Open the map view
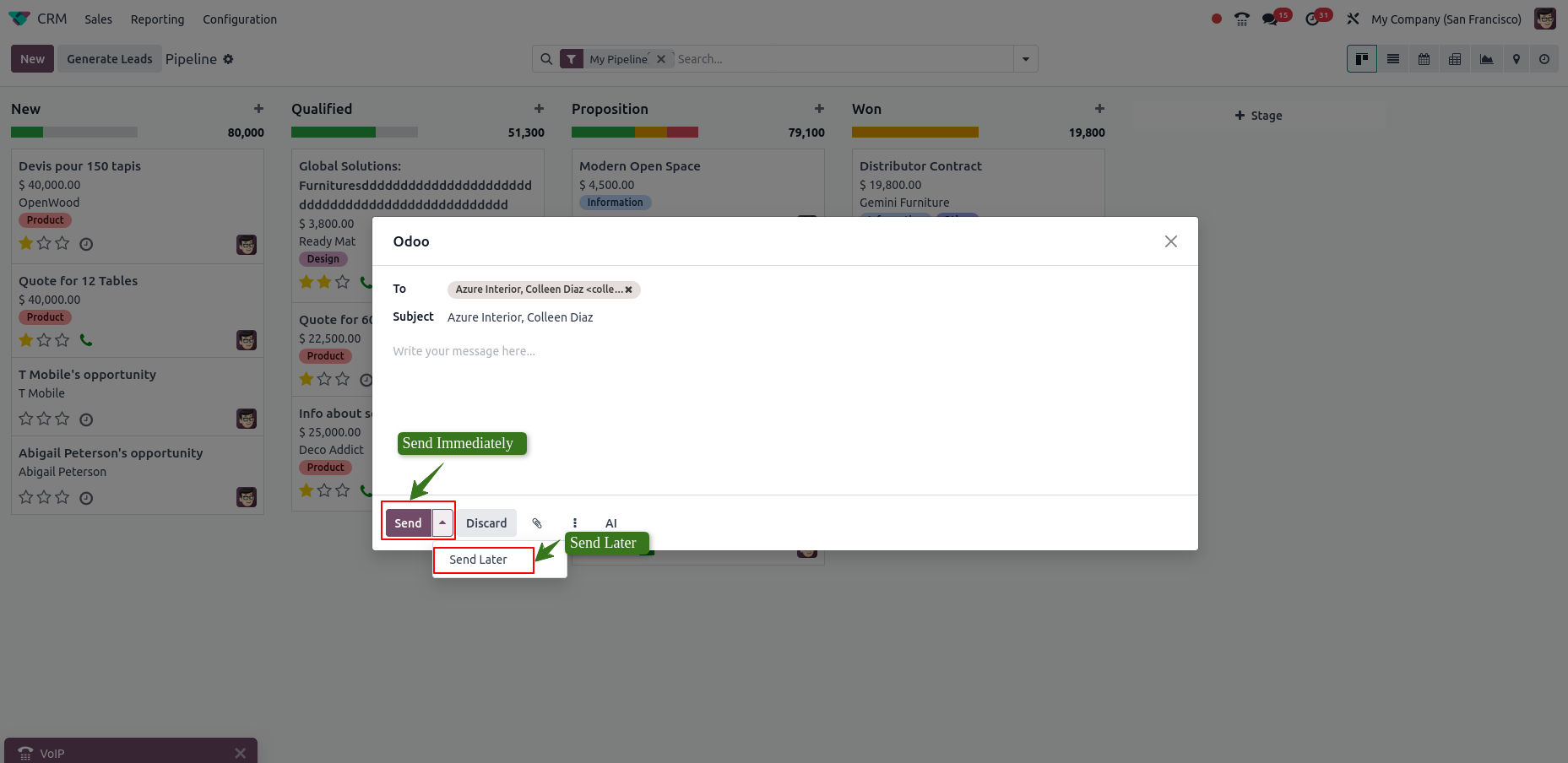 coord(1516,59)
